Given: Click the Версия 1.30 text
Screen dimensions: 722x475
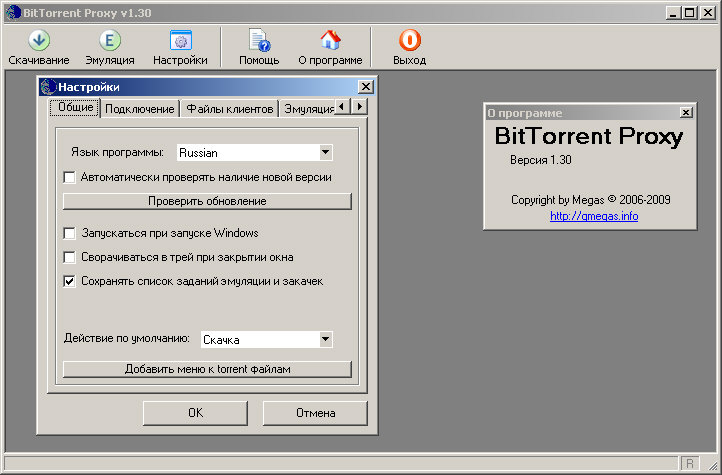Looking at the screenshot, I should (541, 160).
